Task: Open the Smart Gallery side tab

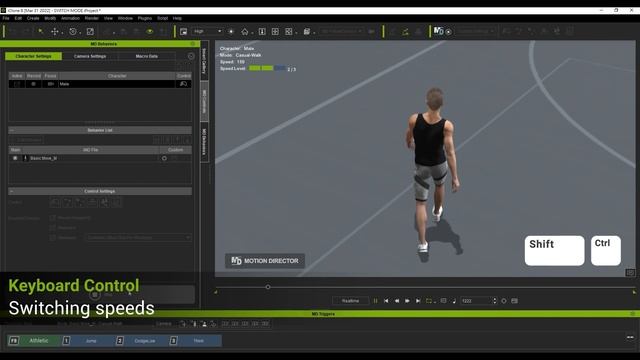Action: click(x=204, y=60)
